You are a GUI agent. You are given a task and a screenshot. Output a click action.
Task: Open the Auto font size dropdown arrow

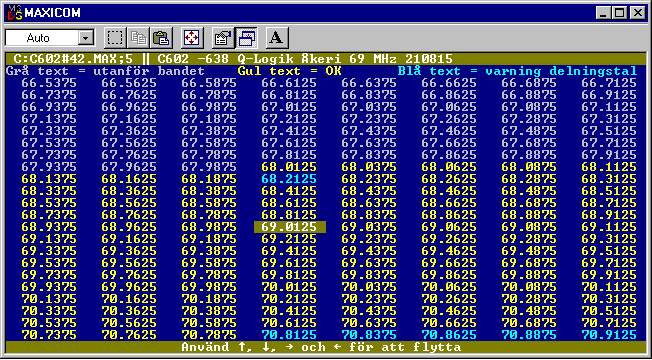pos(86,38)
